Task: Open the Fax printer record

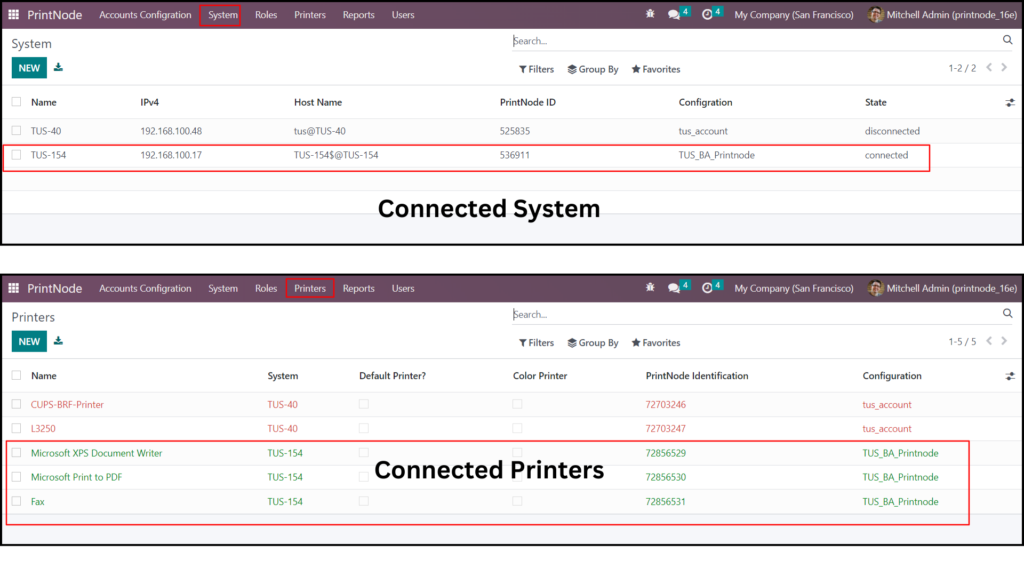Action: point(38,502)
